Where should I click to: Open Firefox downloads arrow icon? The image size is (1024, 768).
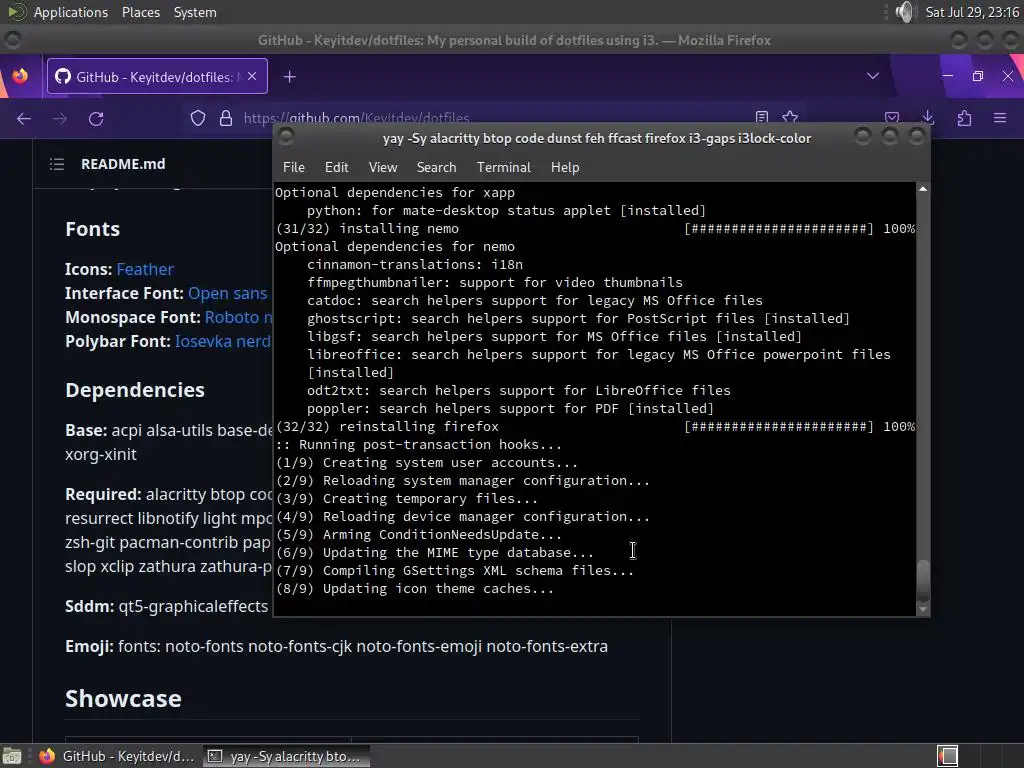click(928, 118)
